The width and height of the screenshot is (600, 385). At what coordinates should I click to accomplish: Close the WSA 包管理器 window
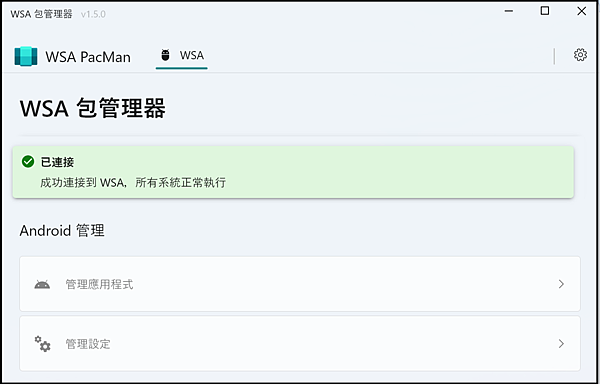click(581, 11)
